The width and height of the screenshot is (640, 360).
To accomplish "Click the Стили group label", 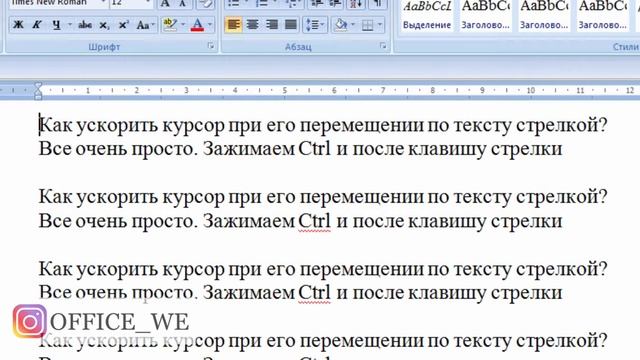I will click(x=626, y=47).
